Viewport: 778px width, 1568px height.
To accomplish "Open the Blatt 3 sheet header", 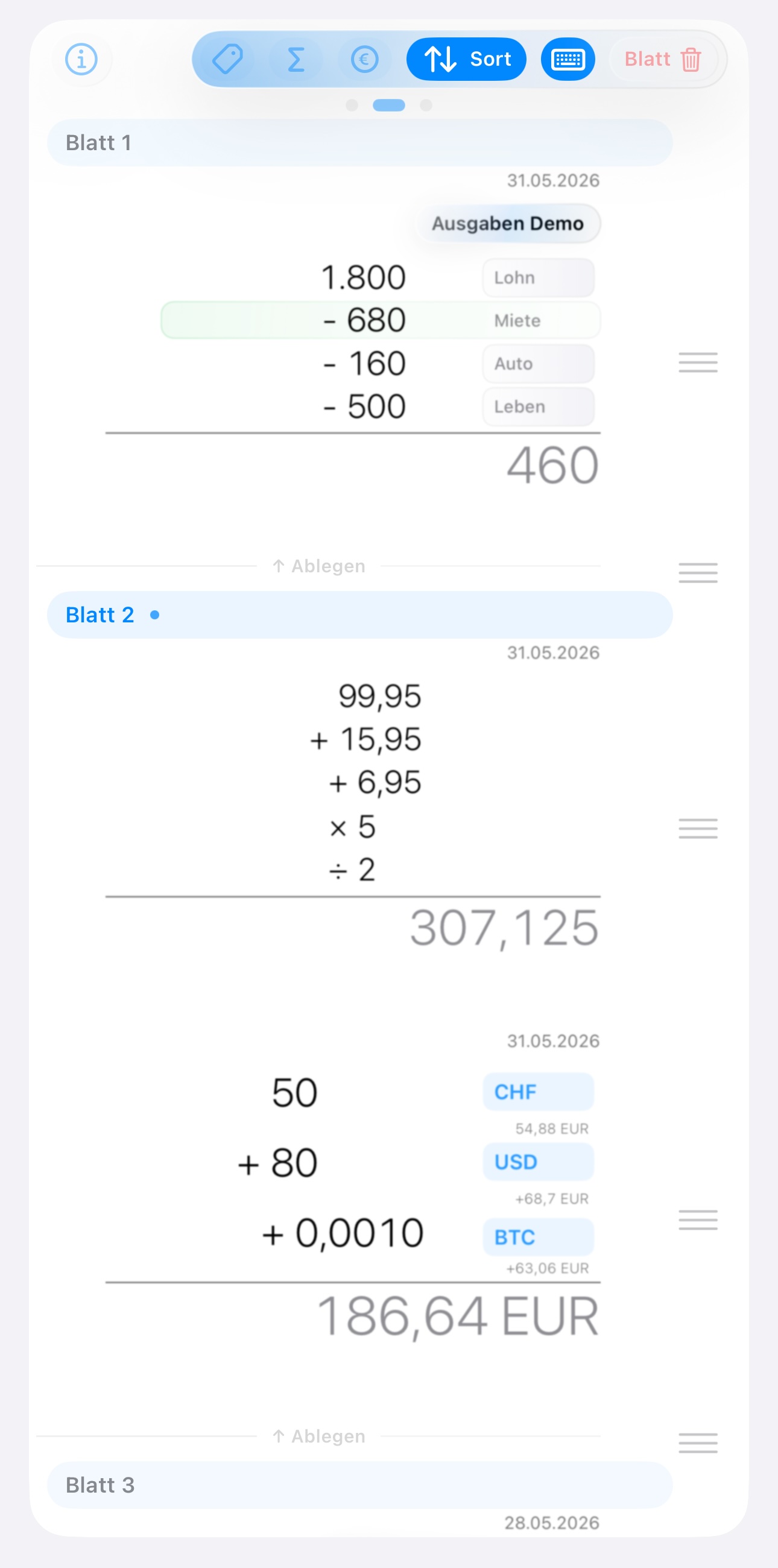I will click(360, 1485).
